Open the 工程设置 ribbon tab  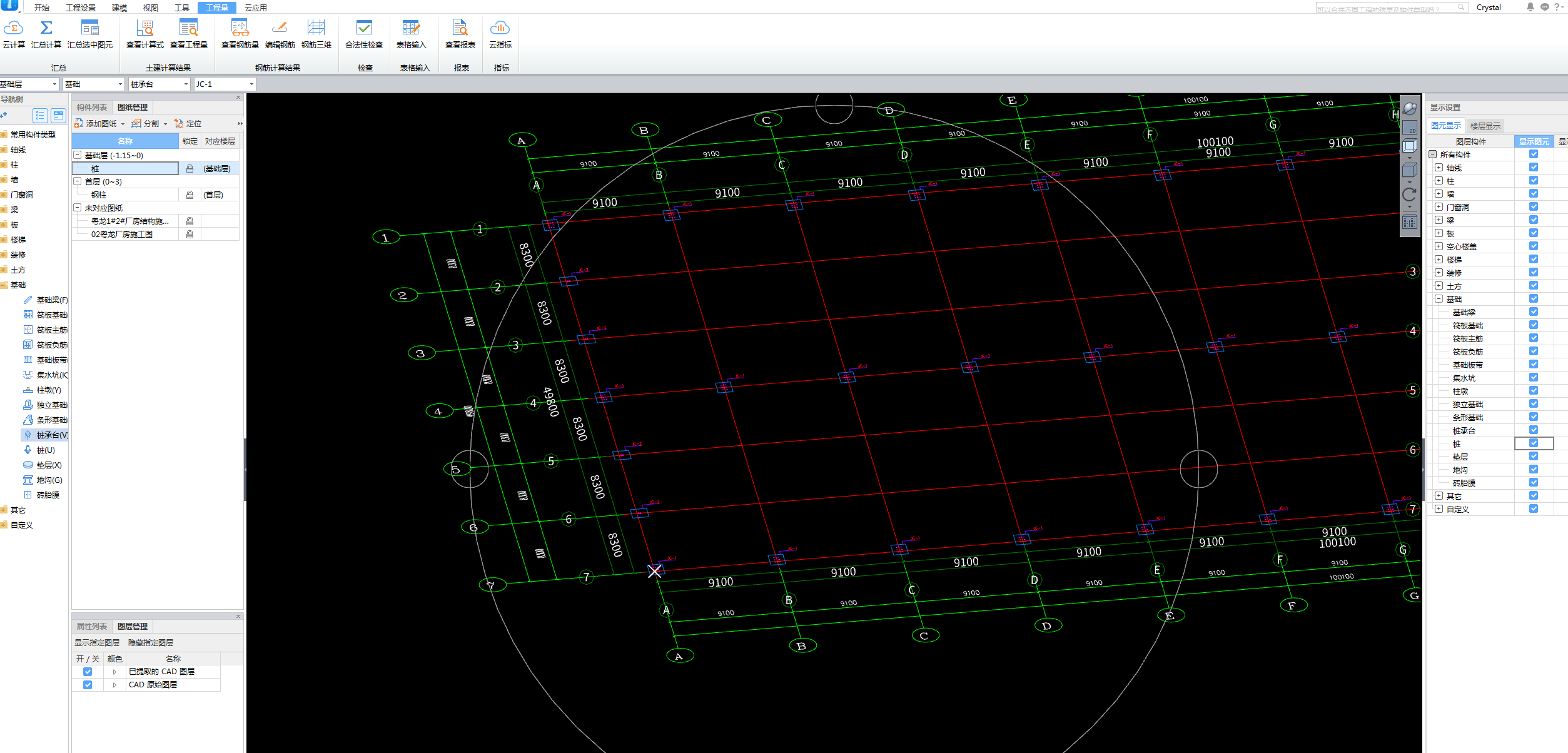coord(81,8)
